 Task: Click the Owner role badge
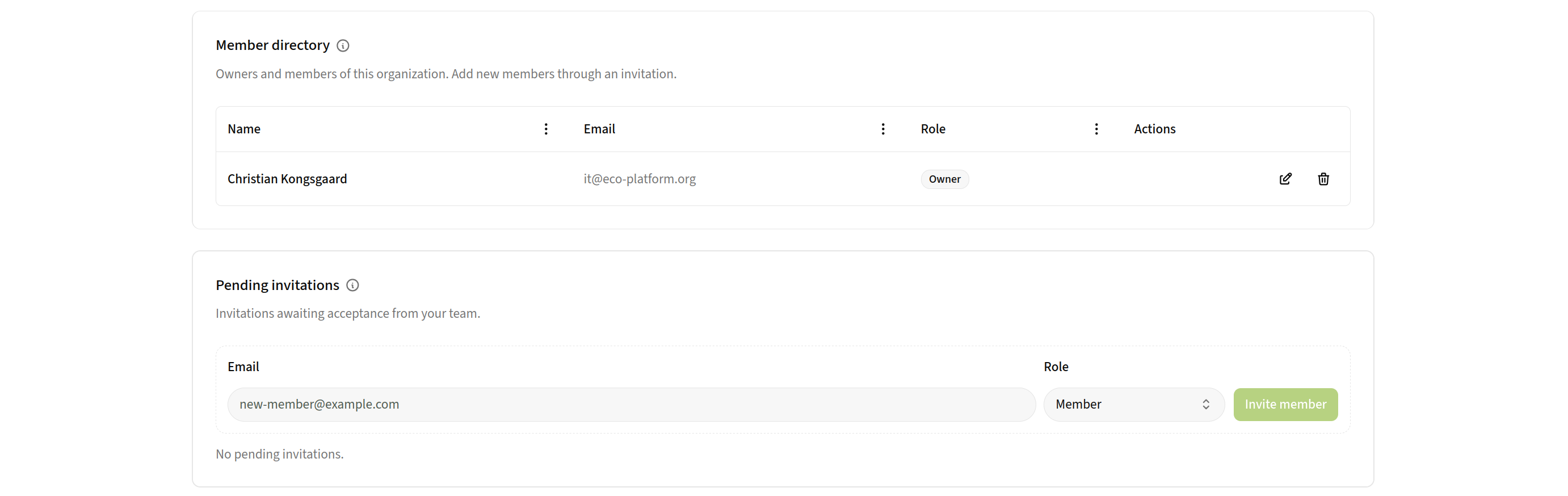[944, 179]
